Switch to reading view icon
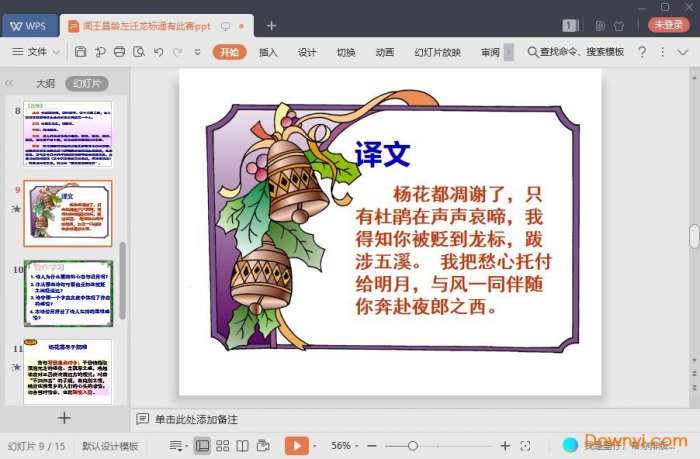 pyautogui.click(x=242, y=446)
